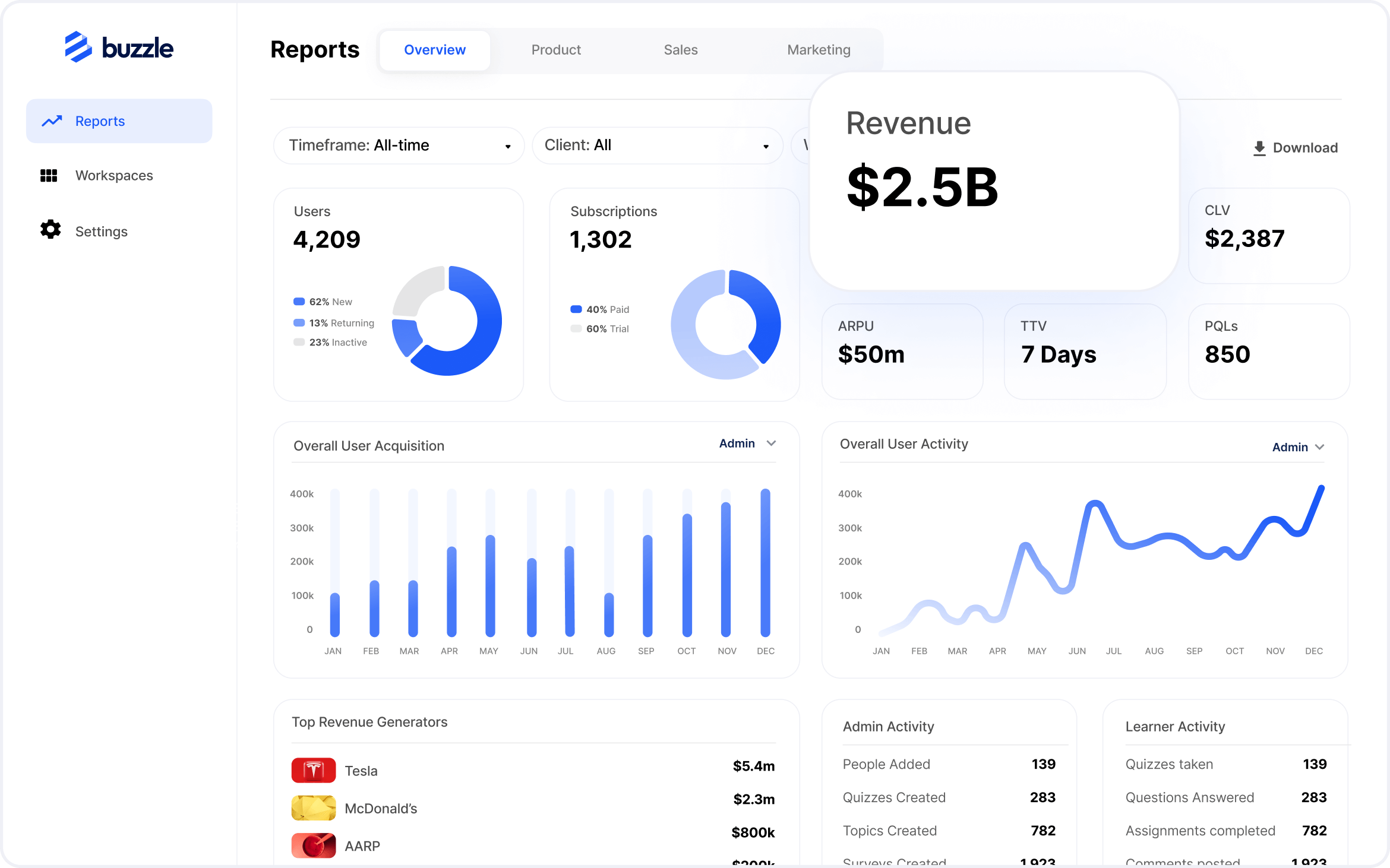1390x868 pixels.
Task: Click the AARP logo thumbnail
Action: (314, 845)
